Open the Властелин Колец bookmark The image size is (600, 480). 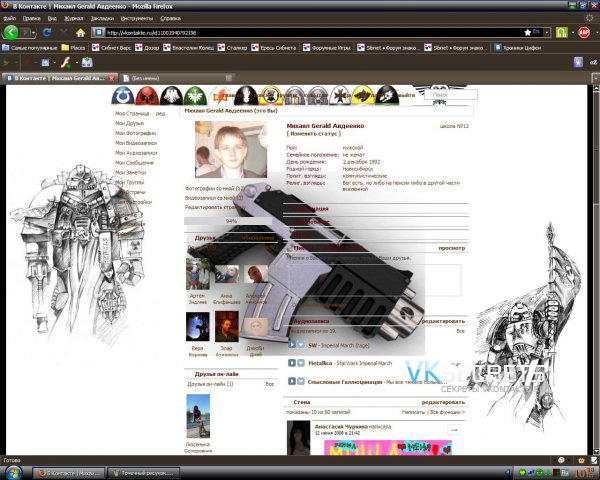(188, 48)
